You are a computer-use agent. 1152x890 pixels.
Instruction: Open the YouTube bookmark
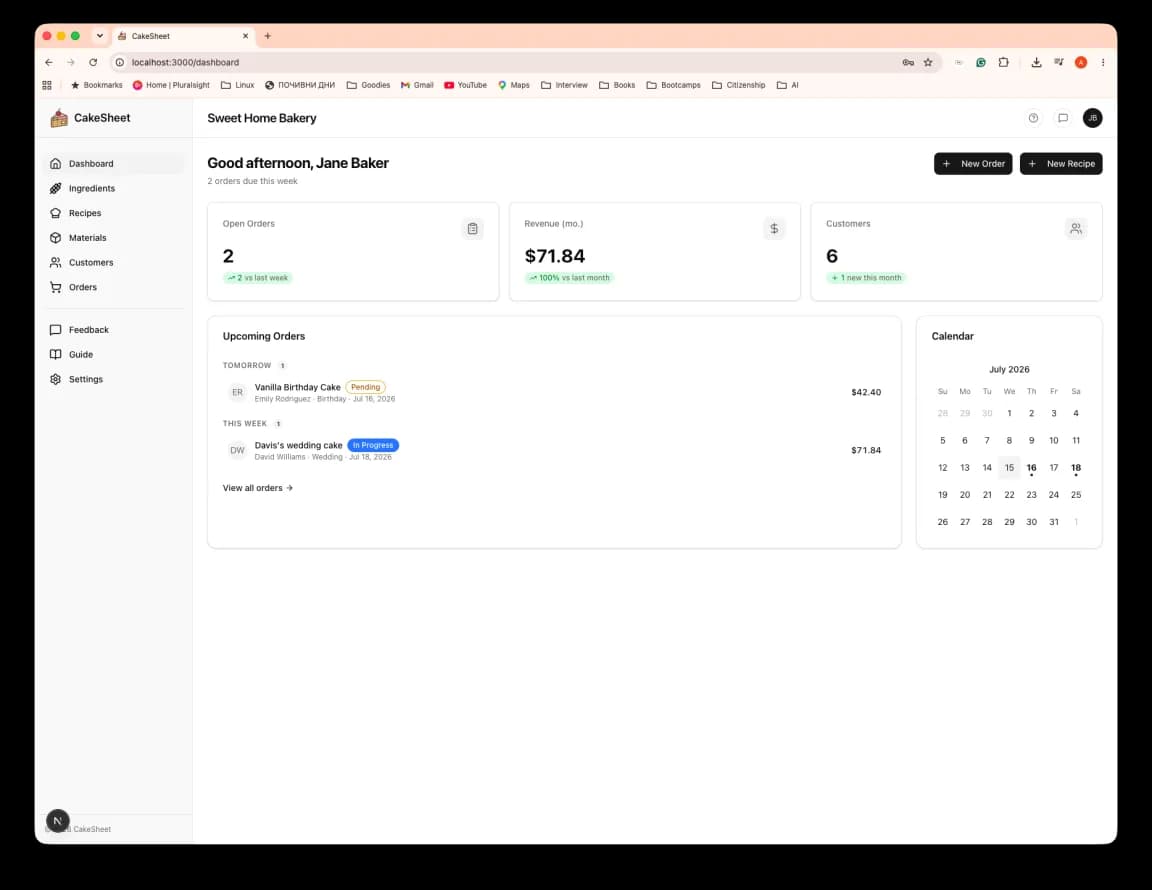click(x=465, y=85)
